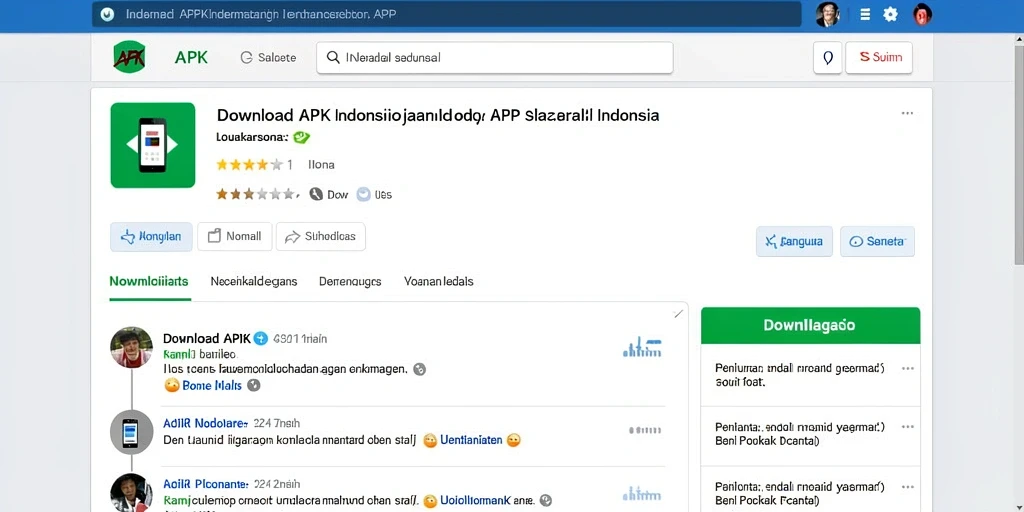The height and width of the screenshot is (512, 1024).
Task: Click the three-dot menu beside app title
Action: coord(907,113)
